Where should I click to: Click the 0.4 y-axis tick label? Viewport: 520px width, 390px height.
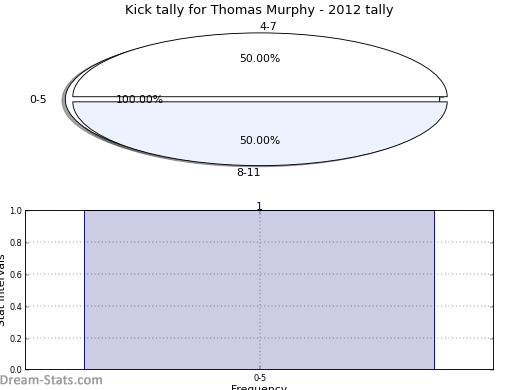[16, 306]
